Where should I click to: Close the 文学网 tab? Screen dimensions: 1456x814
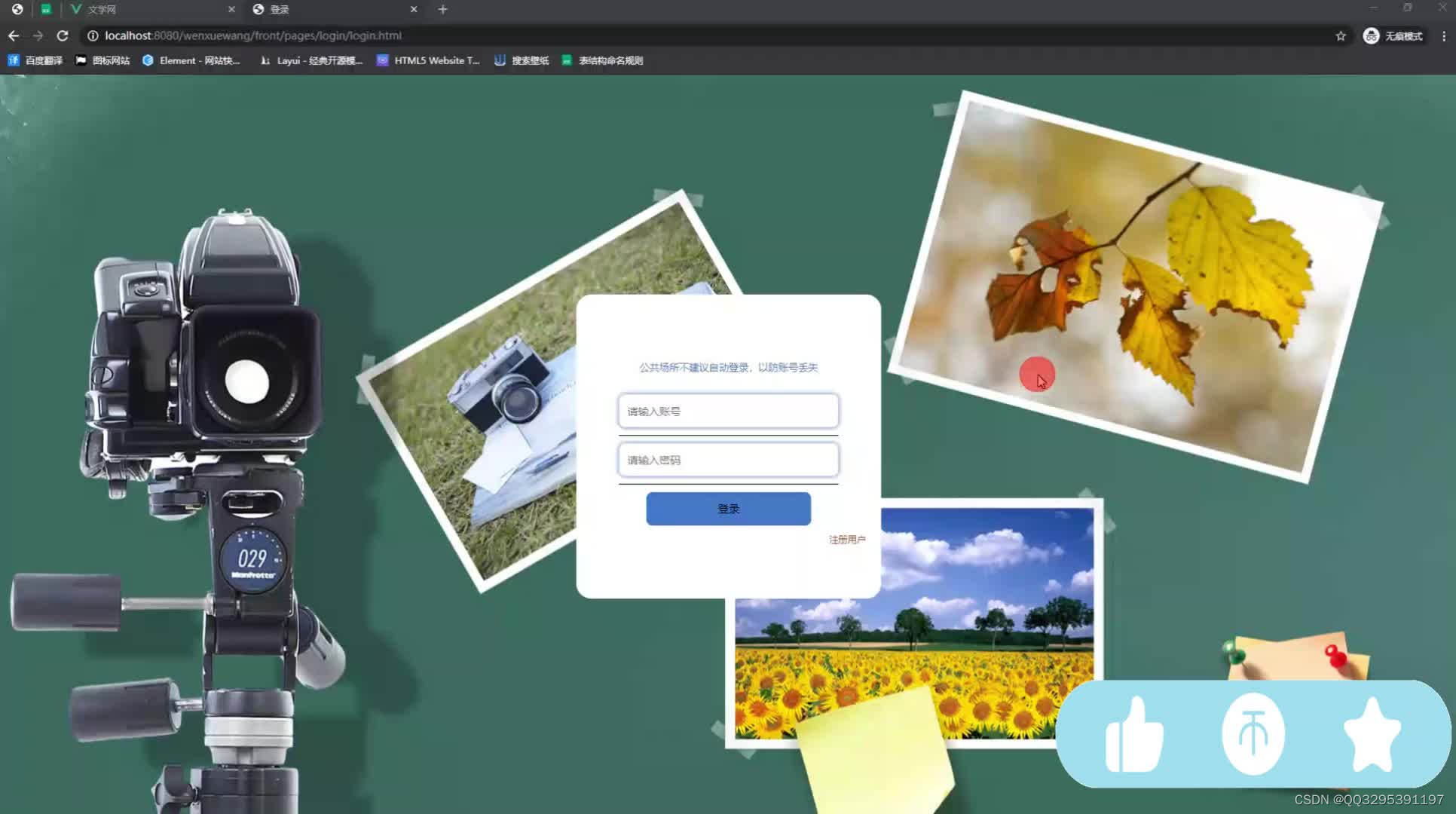231,9
